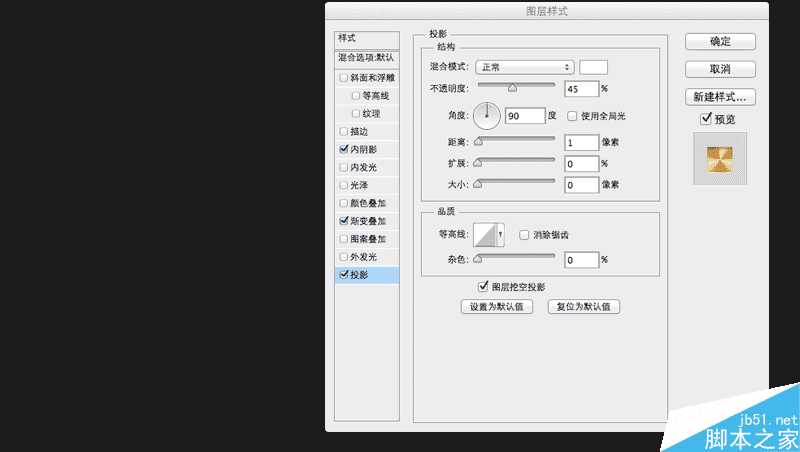This screenshot has width=800, height=452.
Task: Select the 渐变叠加 (Gradient Overlay) style entry
Action: [368, 221]
